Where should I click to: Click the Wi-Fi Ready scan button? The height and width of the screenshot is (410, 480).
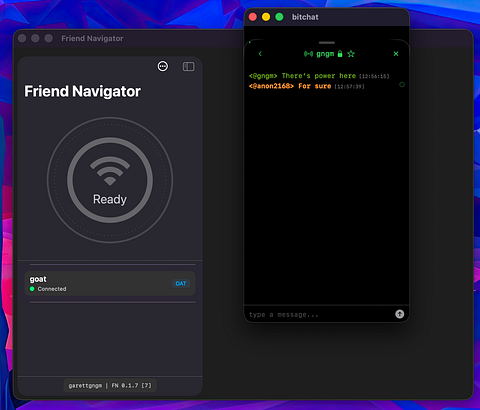tap(110, 180)
